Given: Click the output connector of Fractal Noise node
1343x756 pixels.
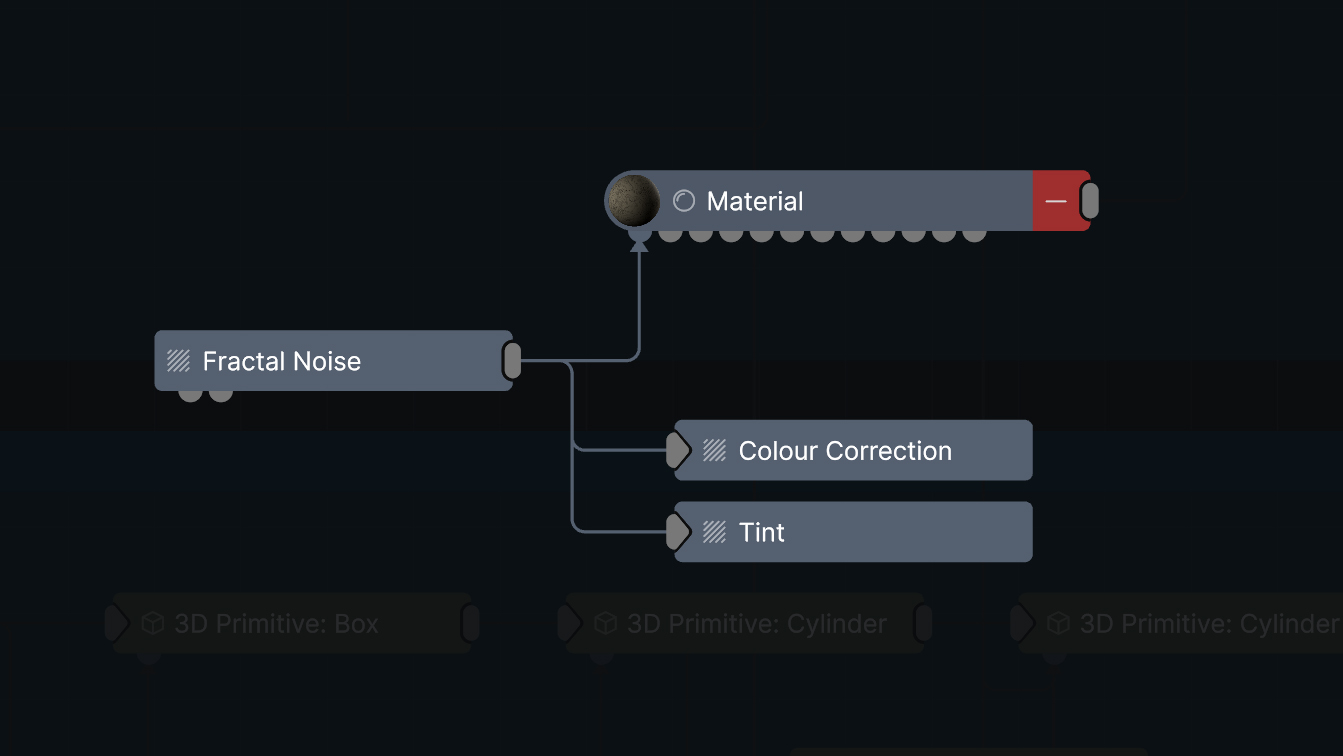Looking at the screenshot, I should coord(513,361).
